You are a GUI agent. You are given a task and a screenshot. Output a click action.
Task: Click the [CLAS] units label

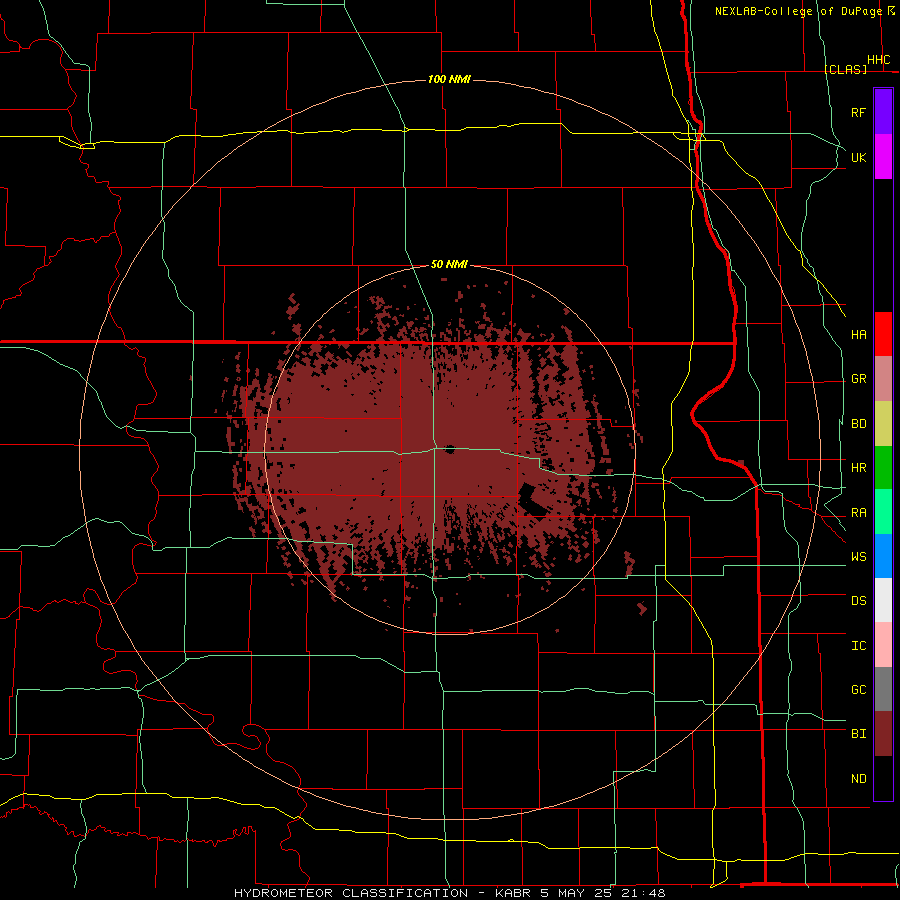(x=845, y=69)
